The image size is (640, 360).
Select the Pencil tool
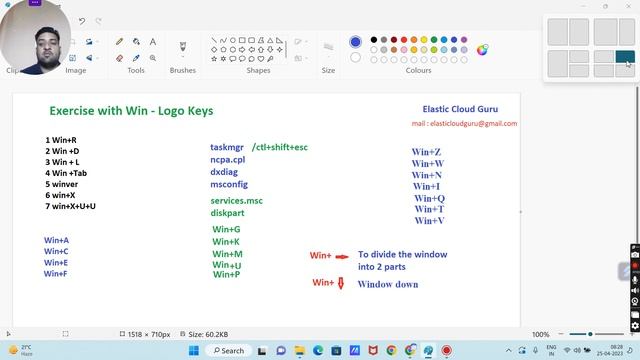tap(120, 41)
